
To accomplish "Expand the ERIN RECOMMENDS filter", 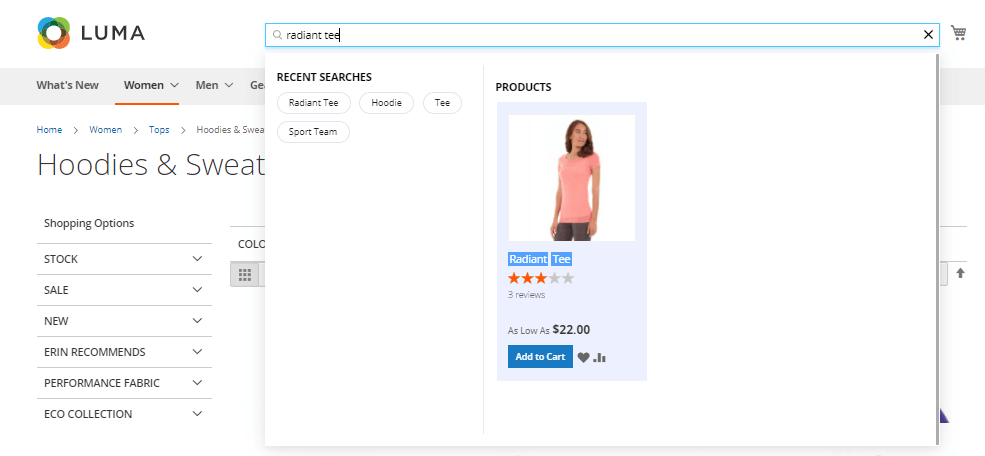I will click(124, 352).
